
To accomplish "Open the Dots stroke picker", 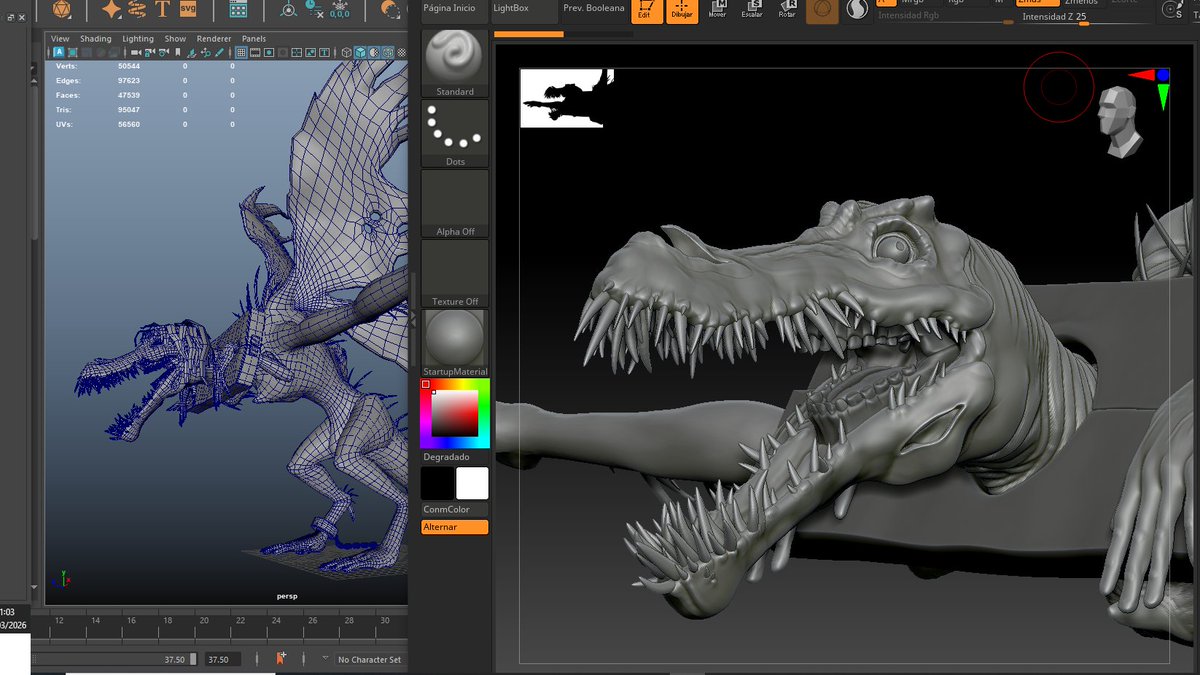I will pos(455,133).
